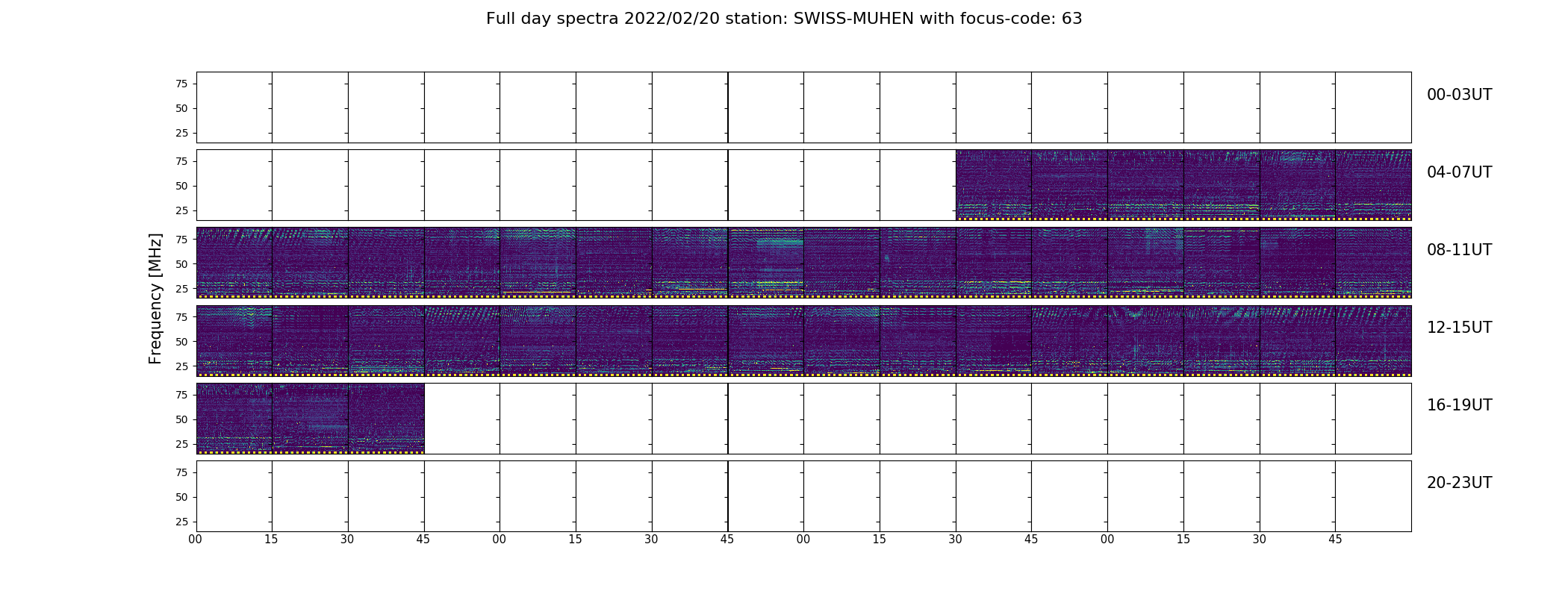
Task: Click the 50 tick of the 00-03UT row
Action: pyautogui.click(x=181, y=108)
